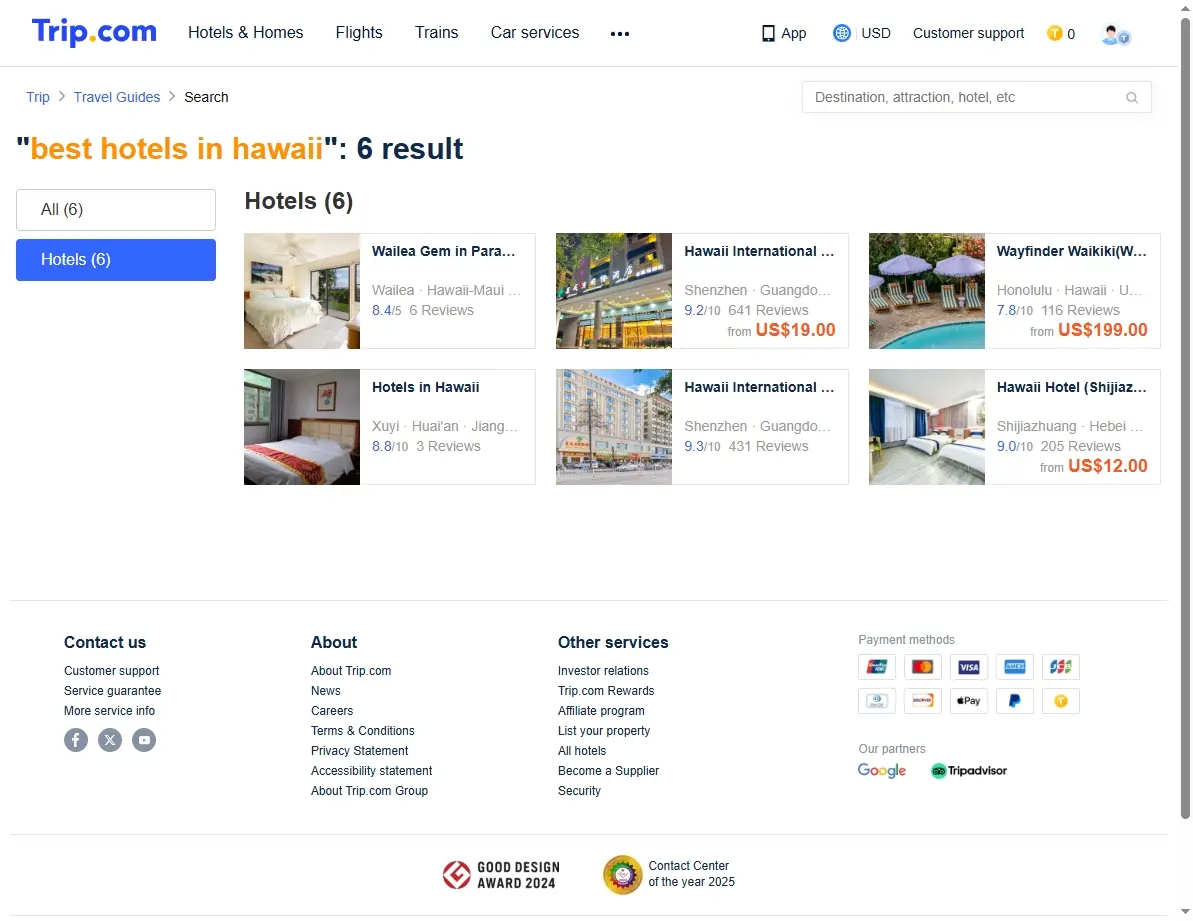This screenshot has width=1193, height=921.
Task: Click the Trip Coins icon
Action: point(1055,33)
